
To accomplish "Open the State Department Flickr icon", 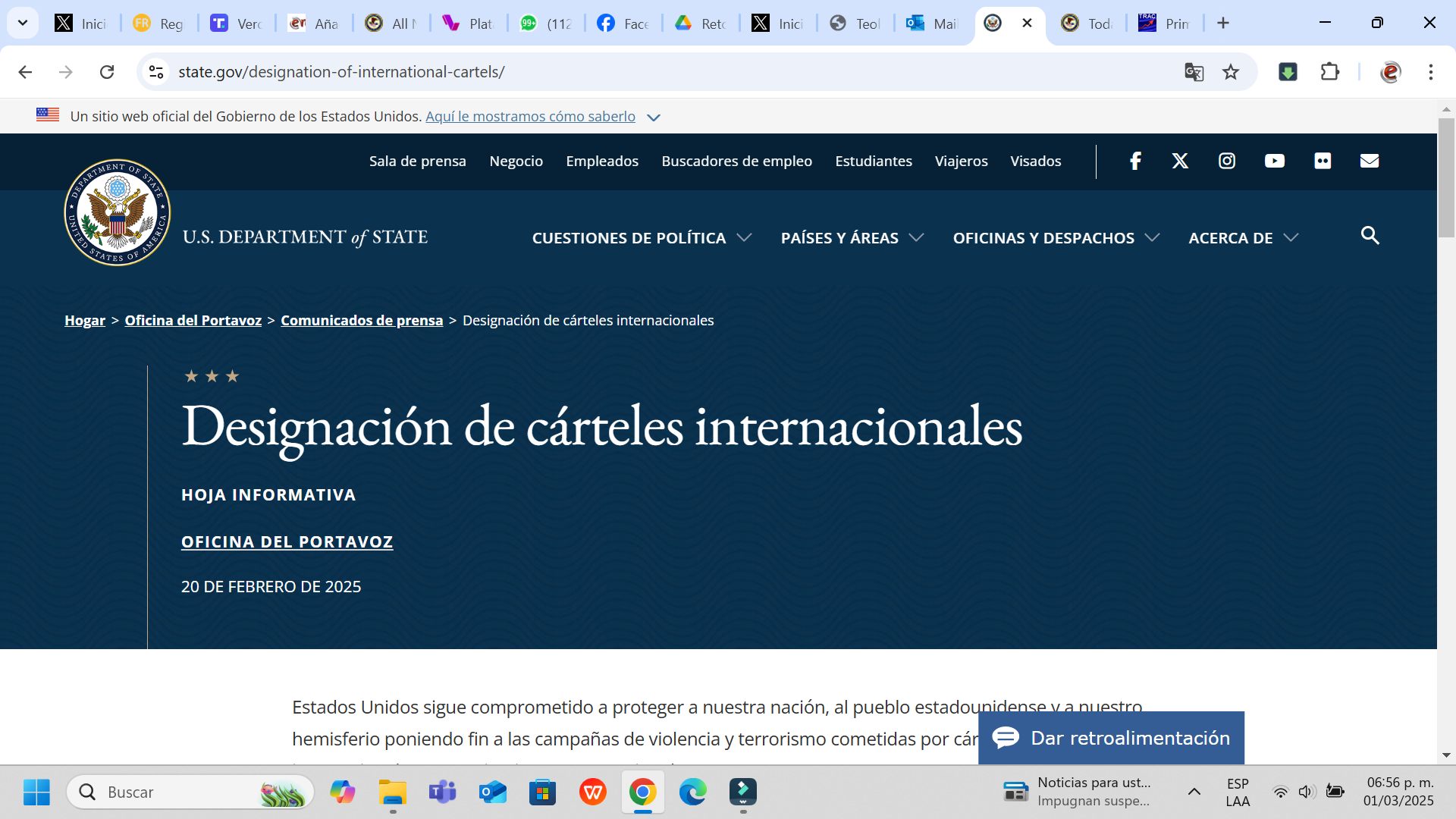I will coord(1323,161).
